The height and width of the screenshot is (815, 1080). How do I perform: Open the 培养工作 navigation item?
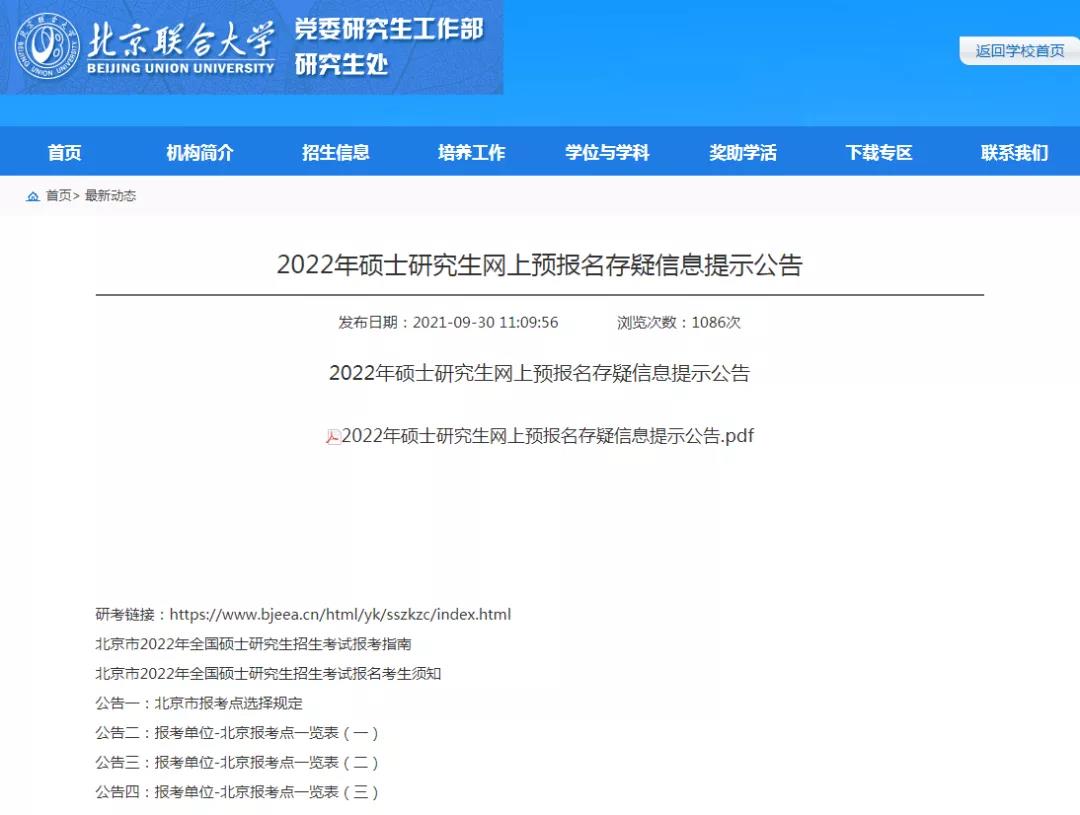472,152
